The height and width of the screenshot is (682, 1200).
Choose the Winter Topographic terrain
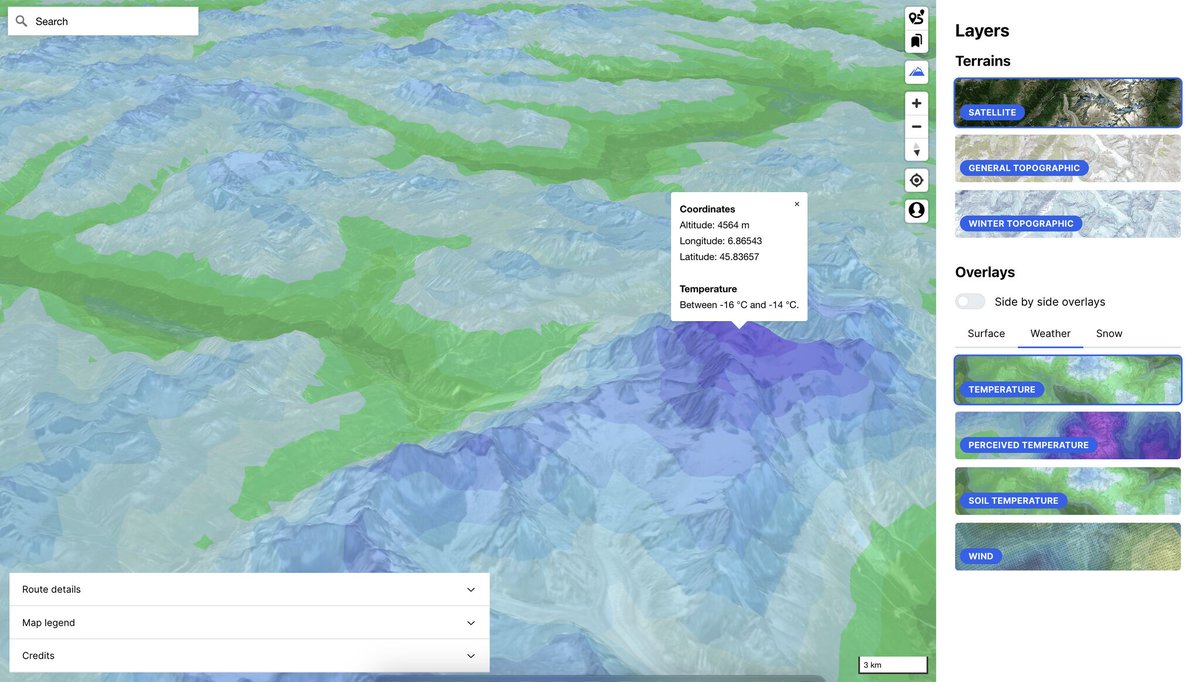(x=1068, y=214)
